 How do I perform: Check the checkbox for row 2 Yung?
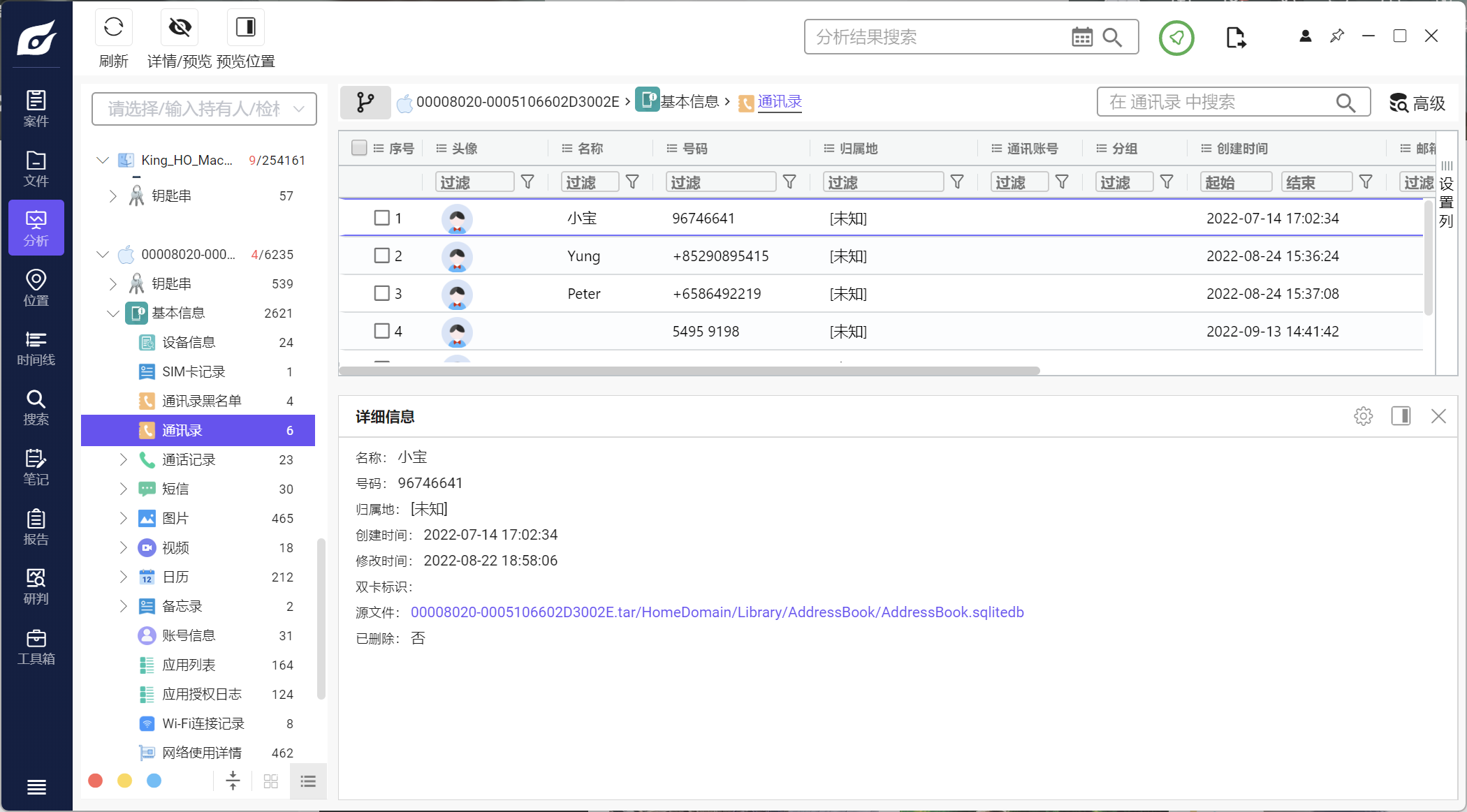point(382,256)
